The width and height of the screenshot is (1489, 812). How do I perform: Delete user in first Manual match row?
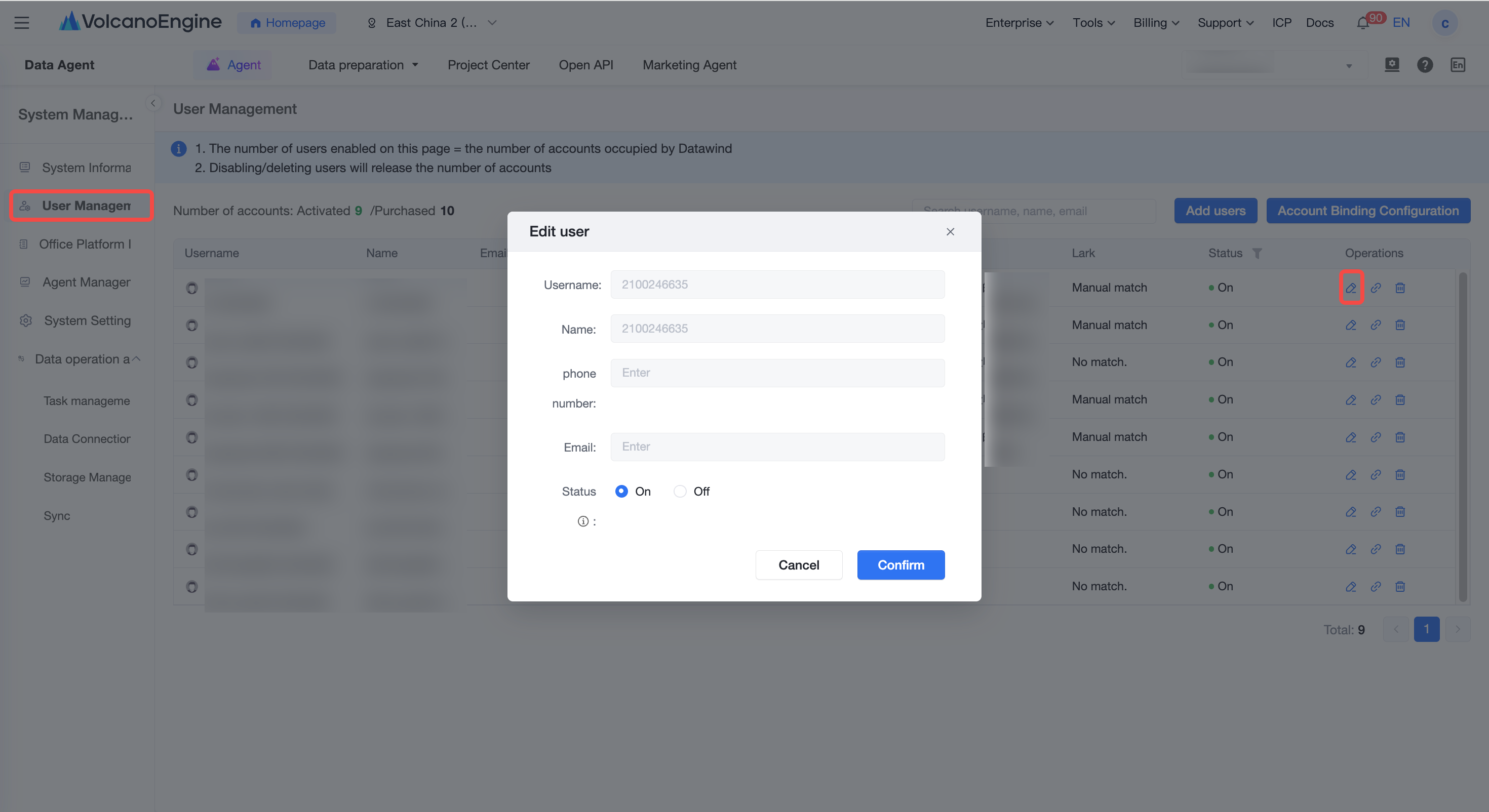[1400, 287]
